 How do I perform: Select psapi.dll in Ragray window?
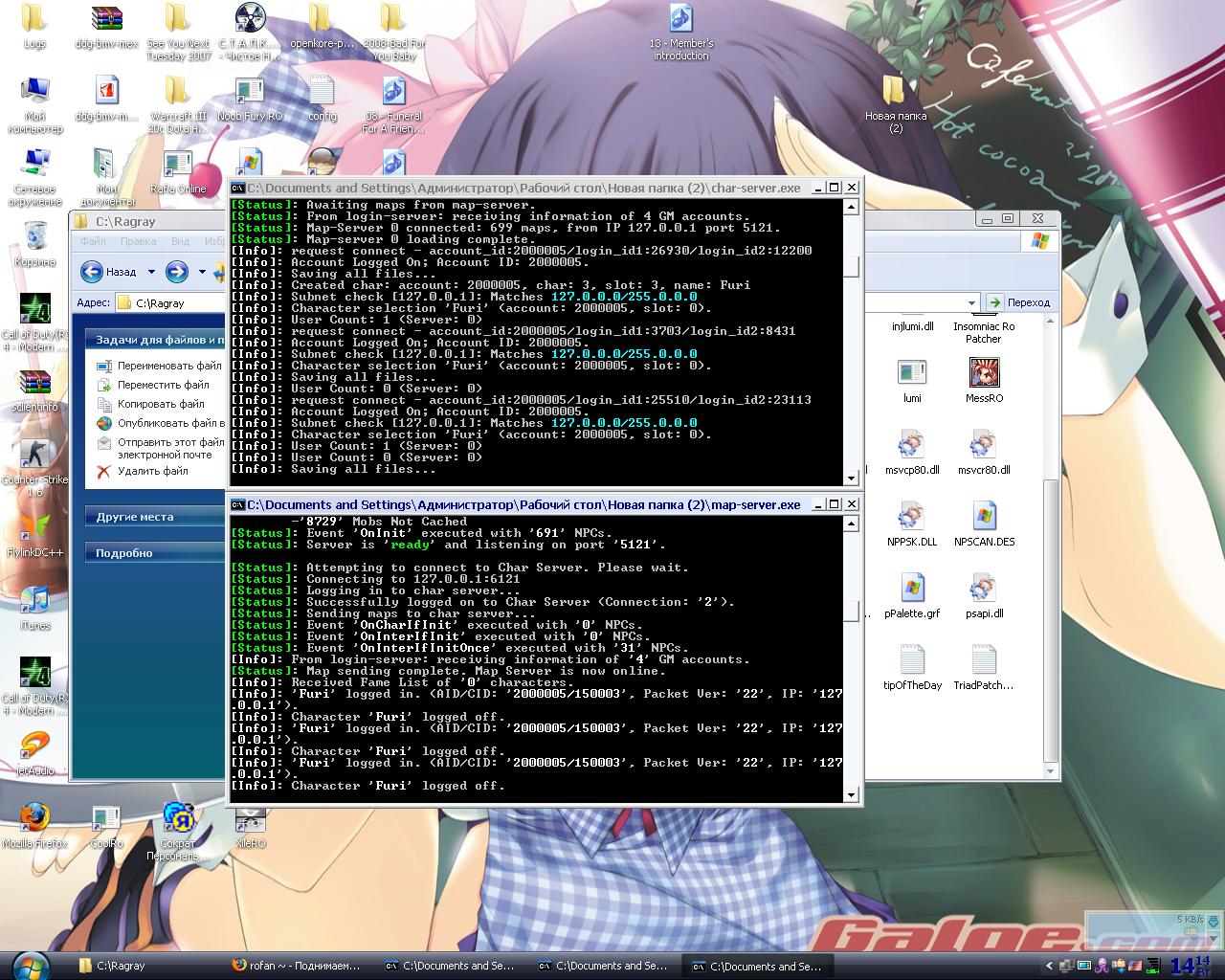(x=984, y=596)
